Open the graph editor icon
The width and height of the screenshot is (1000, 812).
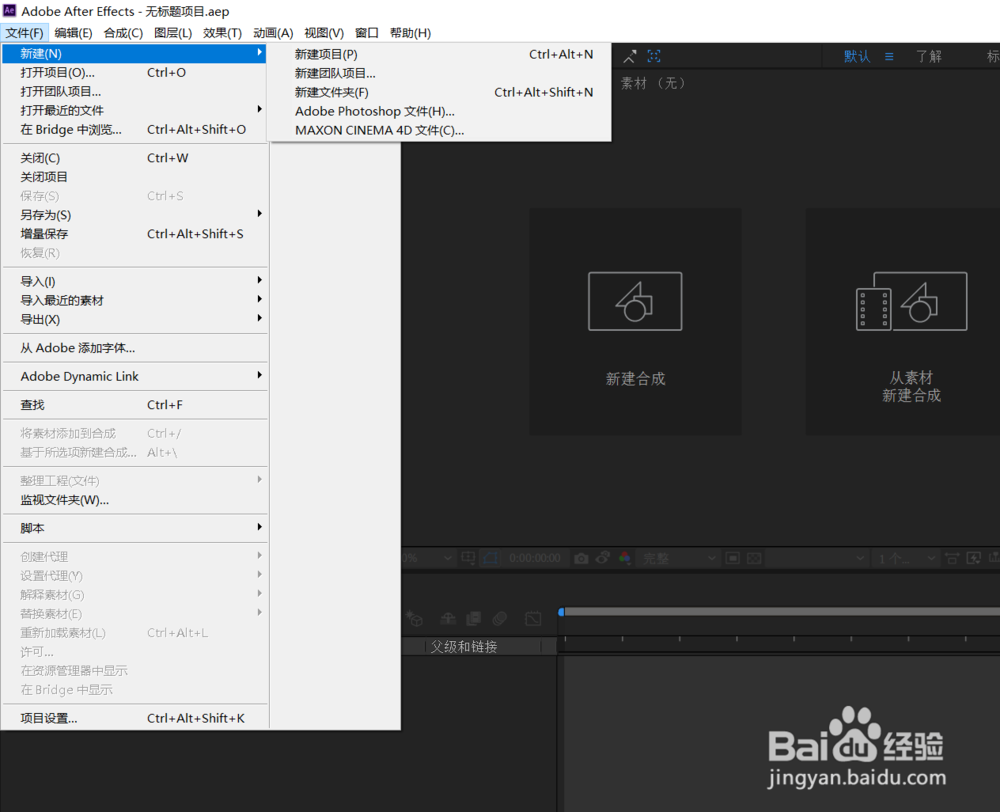click(x=533, y=618)
